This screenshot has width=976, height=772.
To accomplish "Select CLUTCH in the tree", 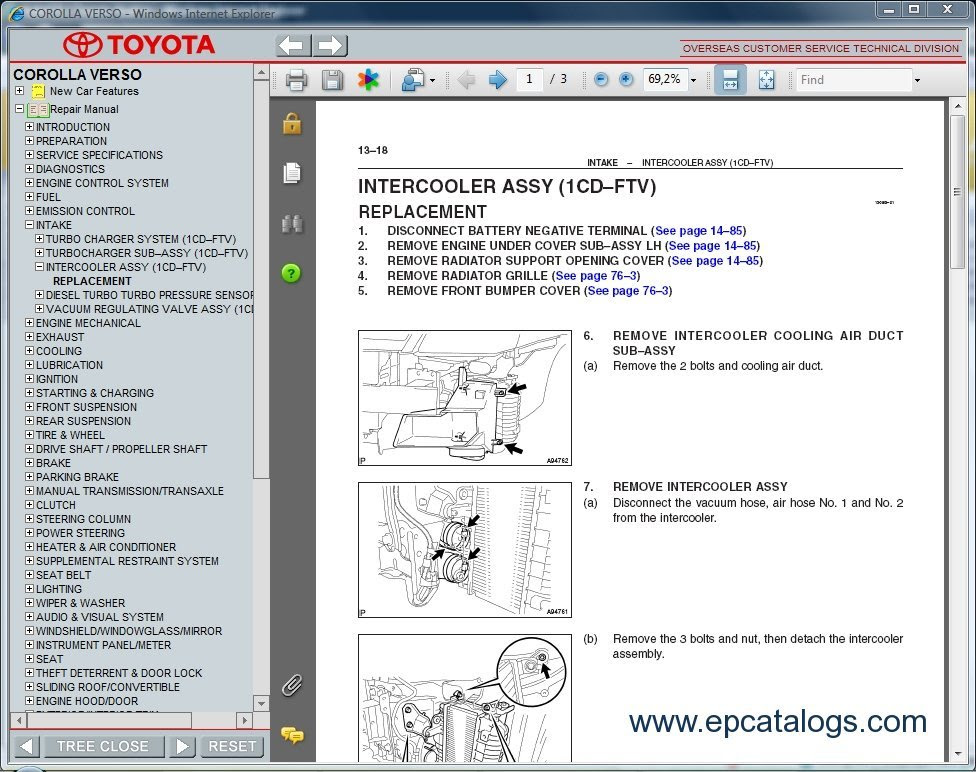I will click(x=55, y=505).
